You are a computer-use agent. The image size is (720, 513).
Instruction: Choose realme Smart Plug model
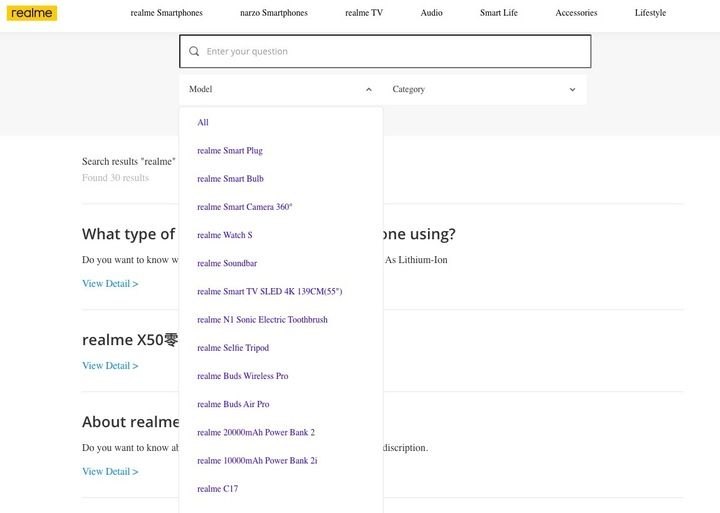tap(230, 151)
